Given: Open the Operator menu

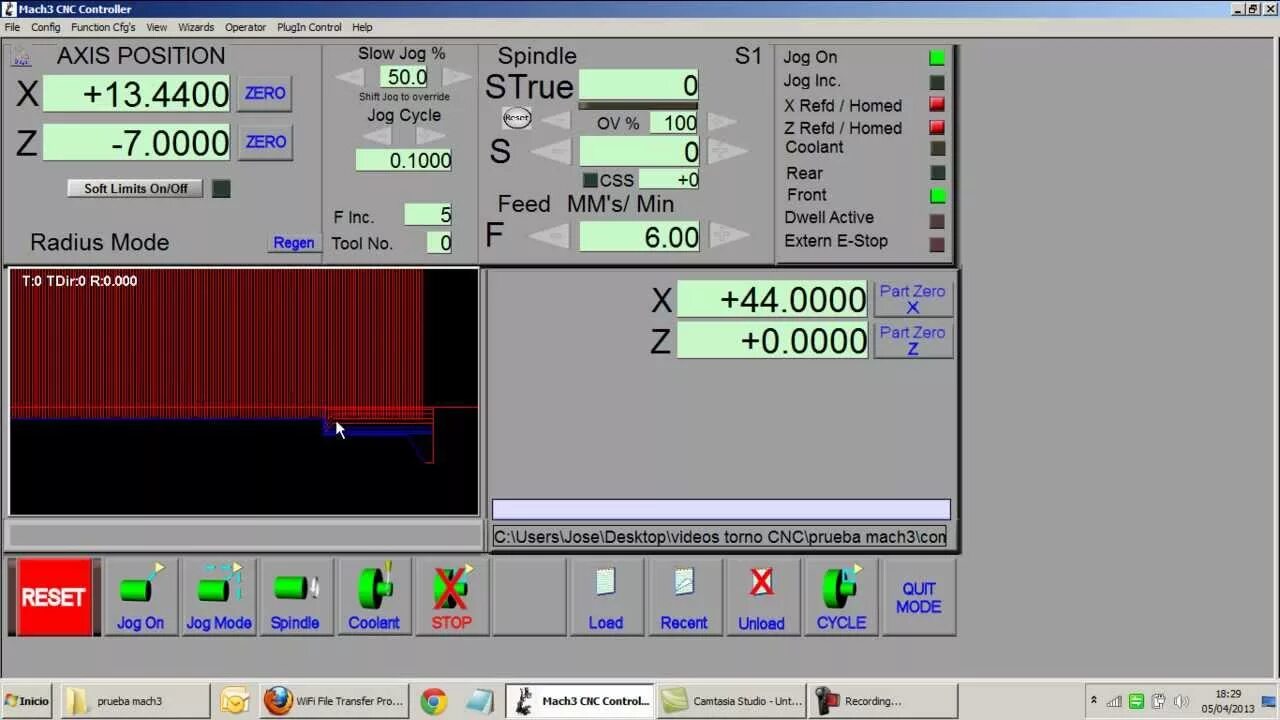Looking at the screenshot, I should 245,27.
